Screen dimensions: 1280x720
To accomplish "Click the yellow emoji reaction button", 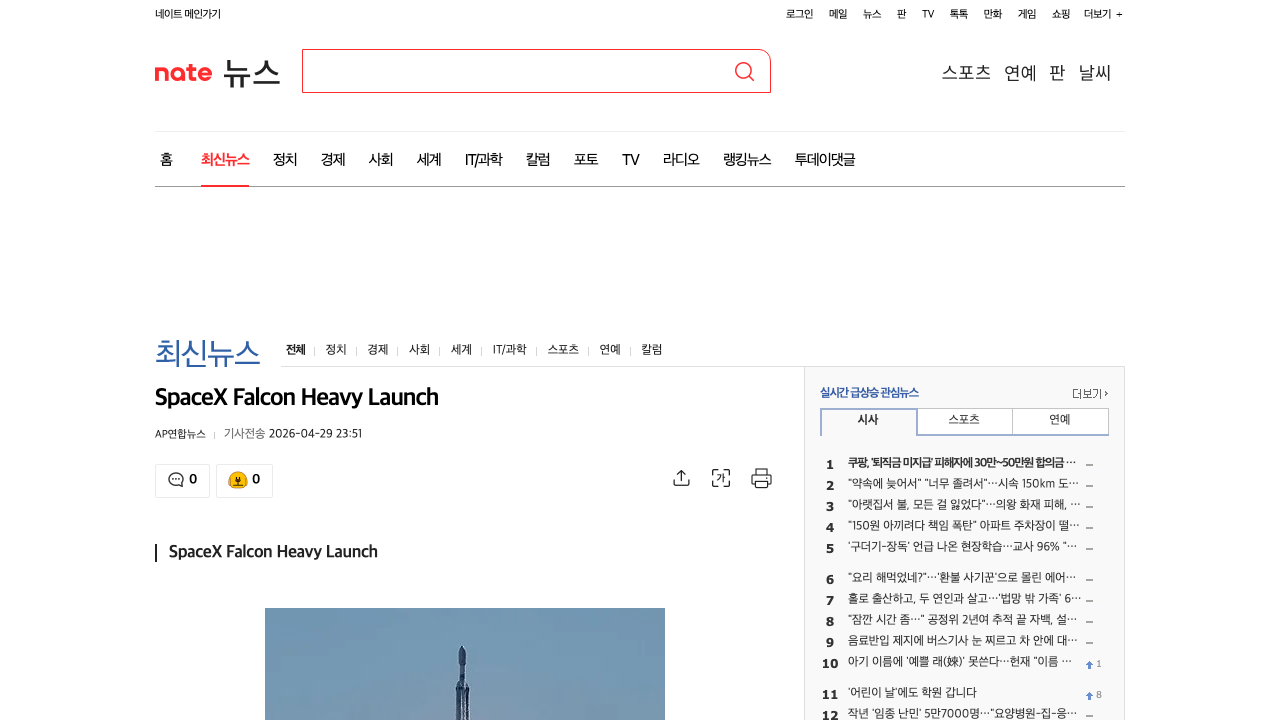I will pos(244,480).
